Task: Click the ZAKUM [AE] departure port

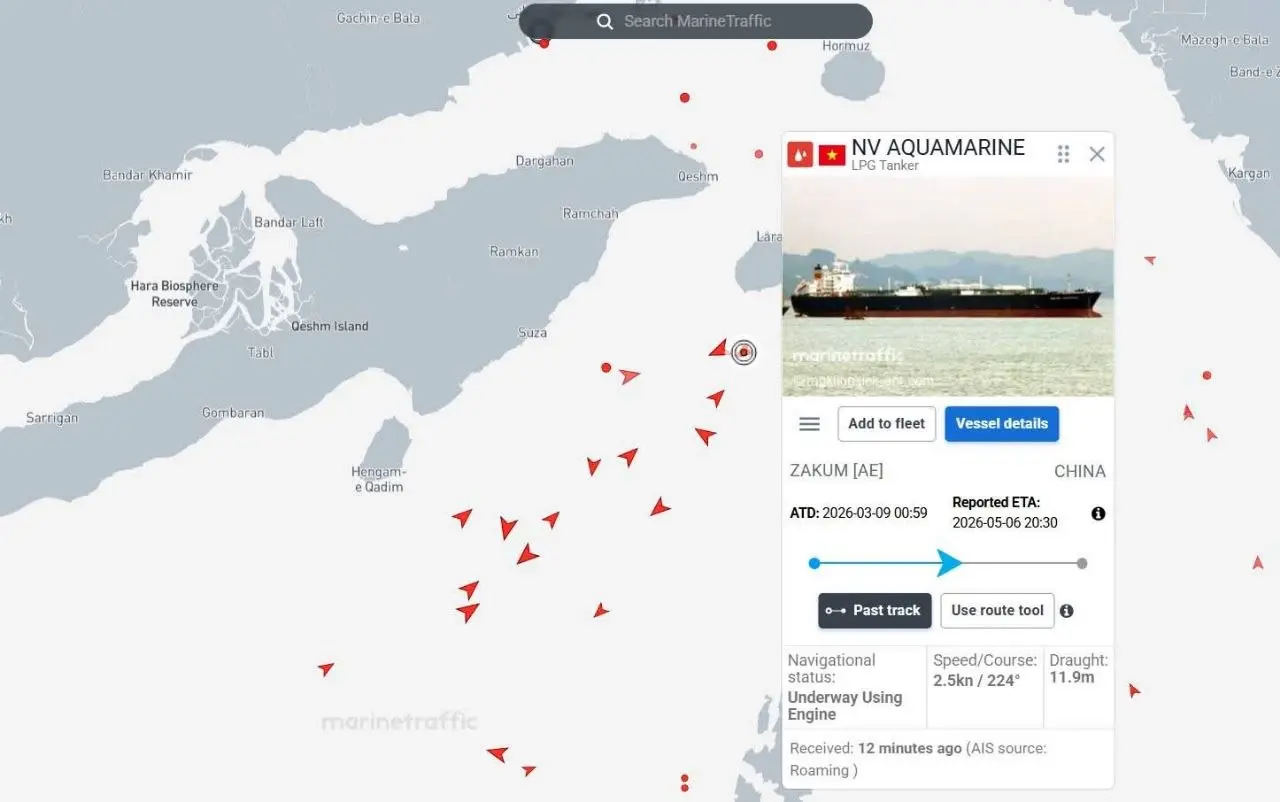Action: pyautogui.click(x=837, y=471)
